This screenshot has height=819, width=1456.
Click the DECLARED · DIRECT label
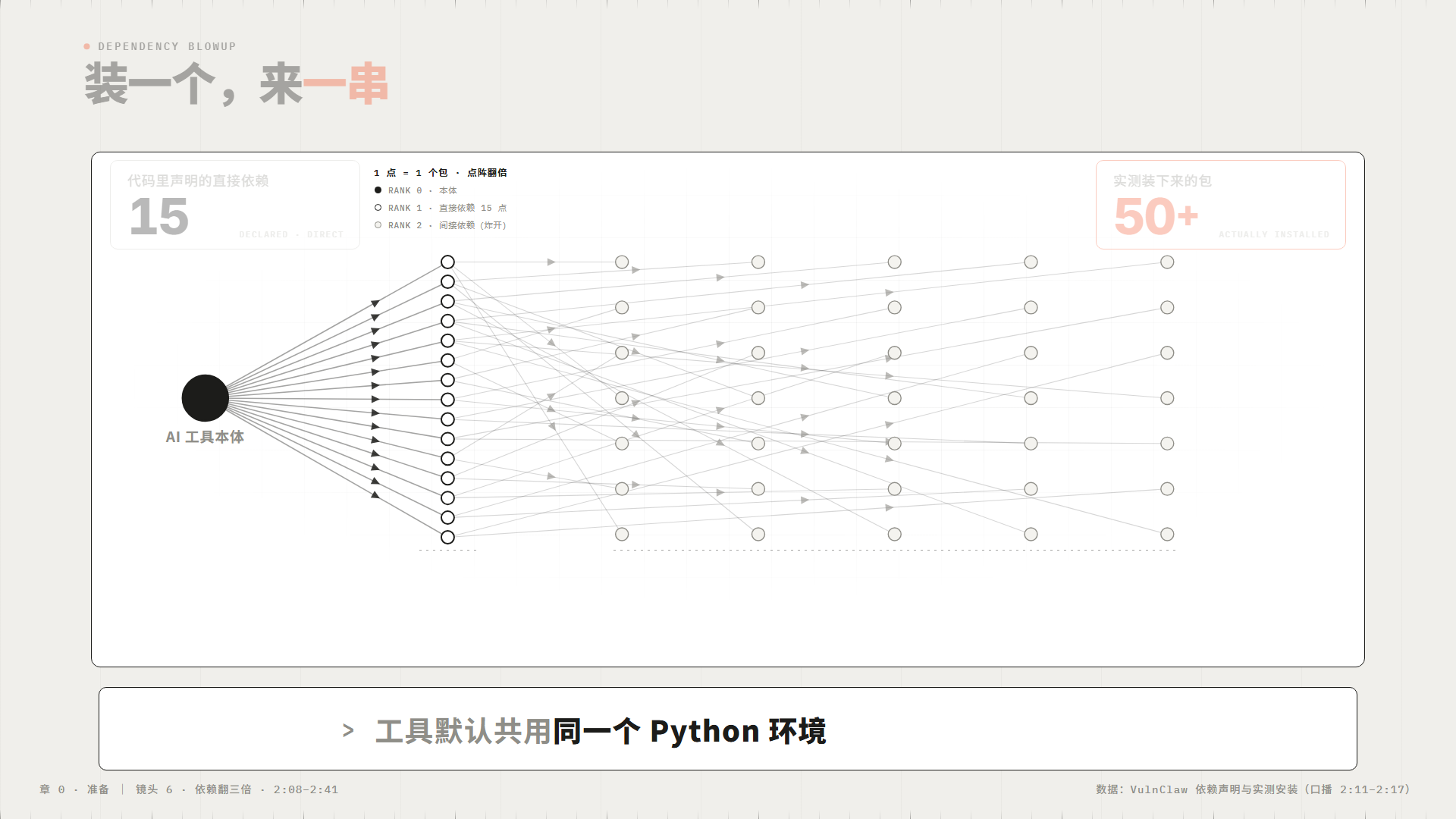[x=291, y=235]
